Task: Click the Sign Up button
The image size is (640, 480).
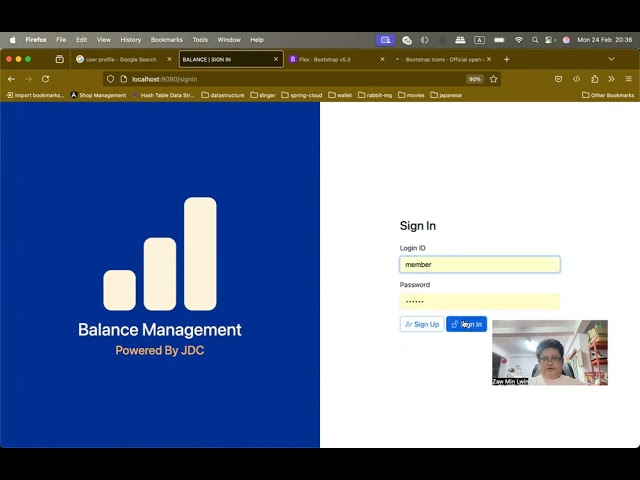Action: [422, 324]
